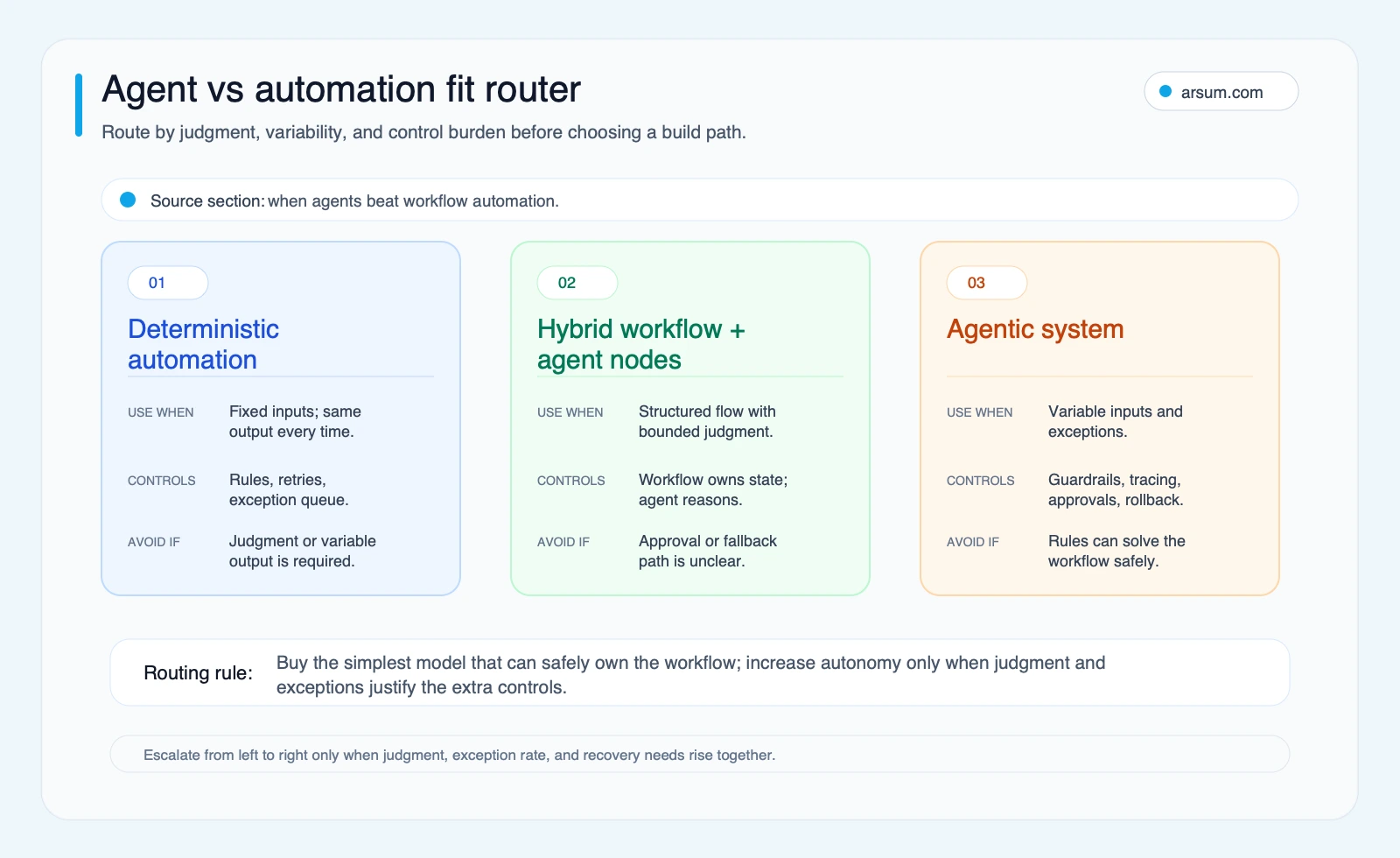
Task: Click 'Structured flow with bounded judgment.'
Action: [x=707, y=421]
